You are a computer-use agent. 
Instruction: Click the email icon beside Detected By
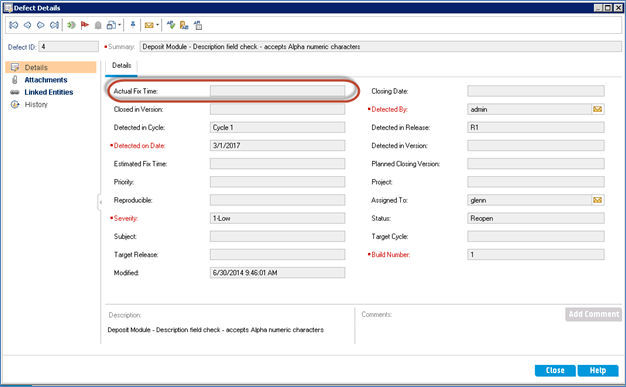coord(598,109)
